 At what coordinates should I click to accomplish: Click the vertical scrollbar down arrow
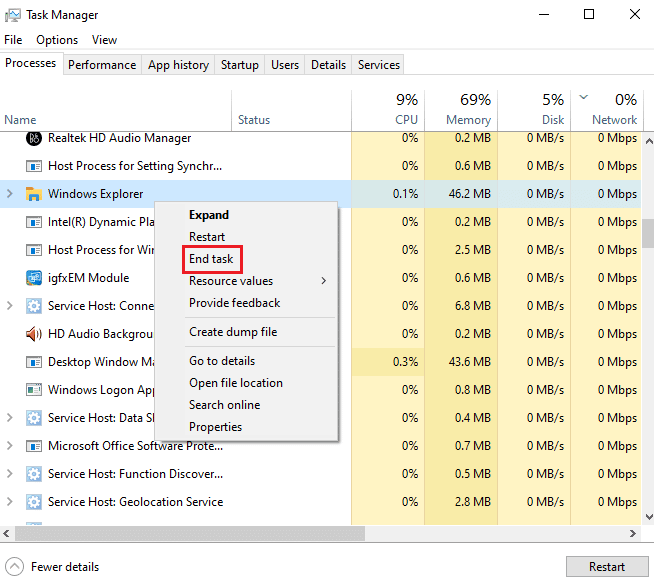point(649,517)
